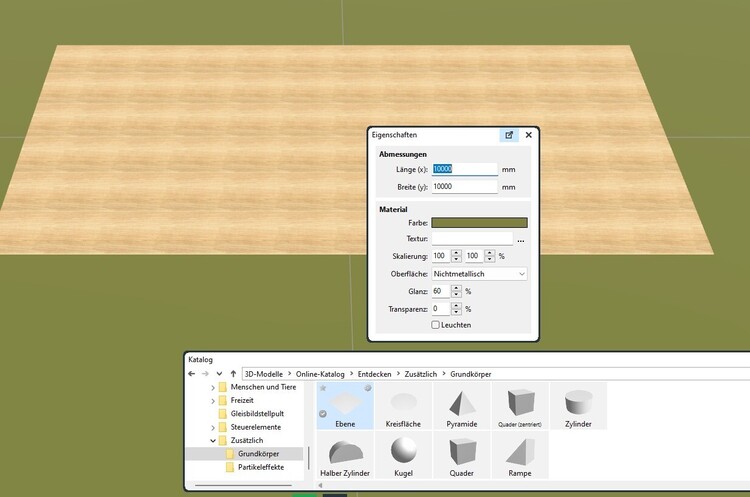
Task: Navigate to Zusätzlich breadcrumb
Action: click(421, 374)
